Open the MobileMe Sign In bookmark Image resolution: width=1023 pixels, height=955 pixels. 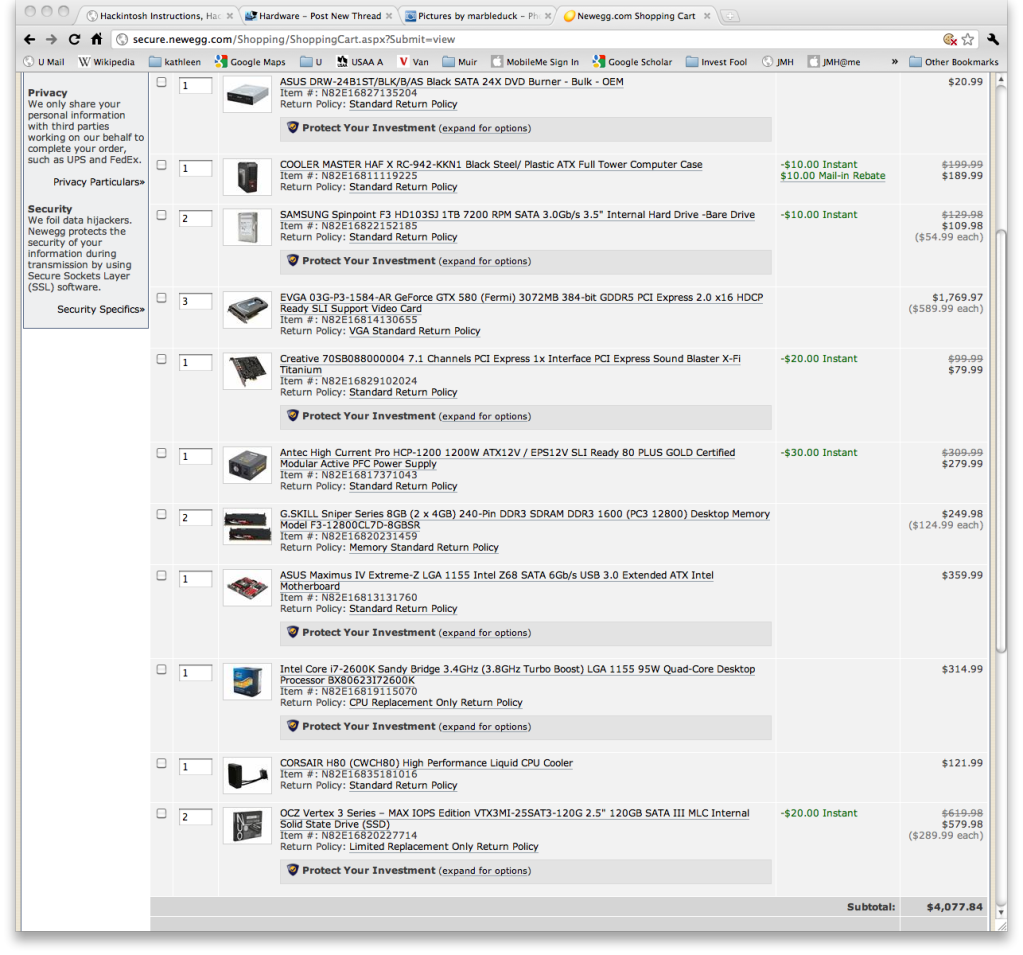[x=535, y=62]
